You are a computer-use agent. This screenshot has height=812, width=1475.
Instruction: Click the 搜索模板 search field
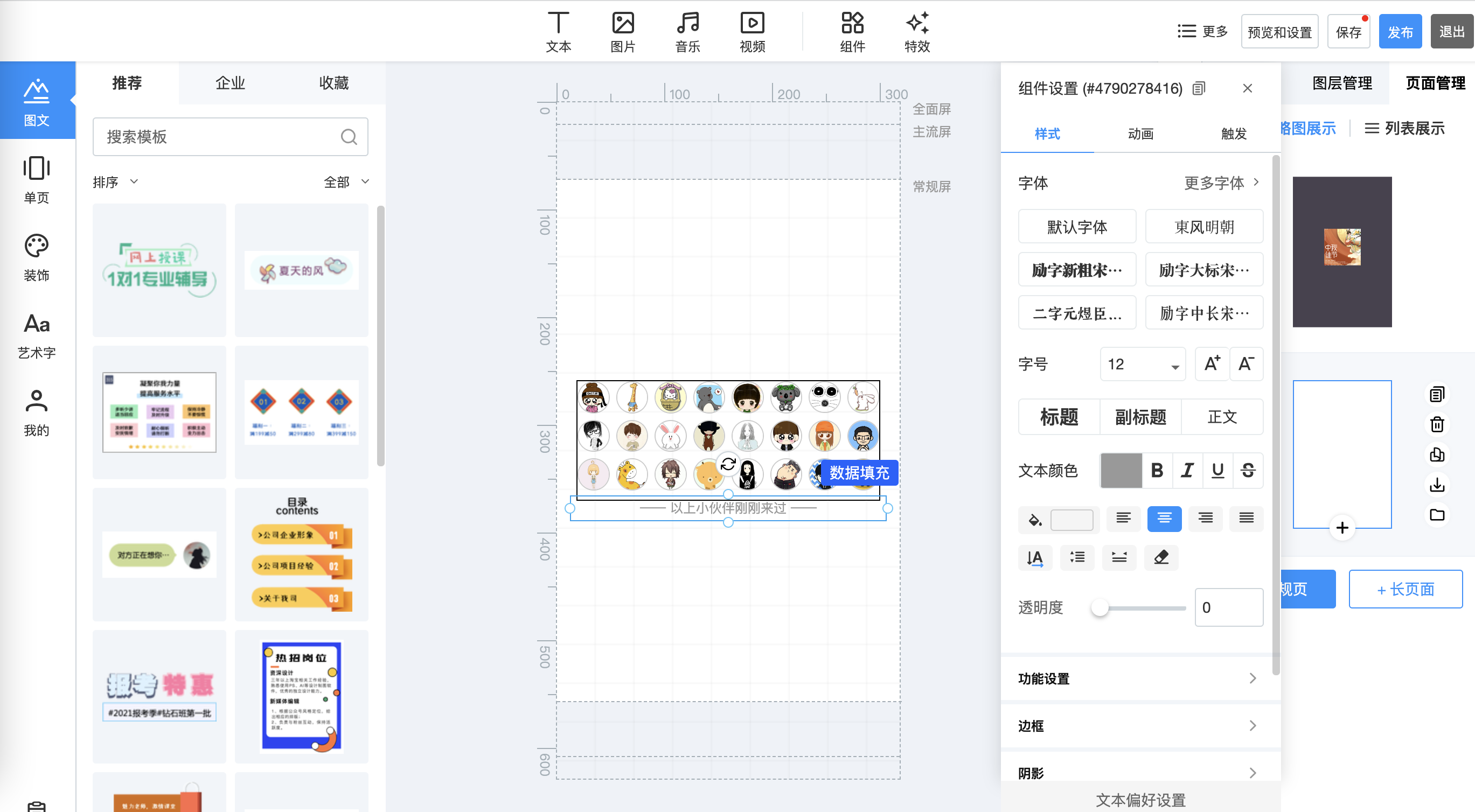[230, 137]
